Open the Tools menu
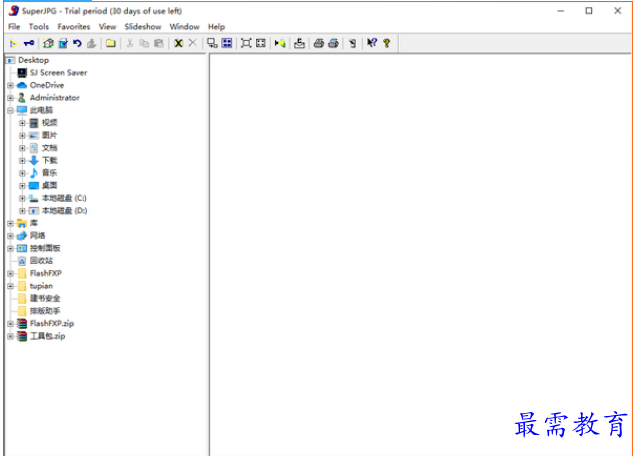Viewport: 636px width, 456px height. (x=39, y=27)
